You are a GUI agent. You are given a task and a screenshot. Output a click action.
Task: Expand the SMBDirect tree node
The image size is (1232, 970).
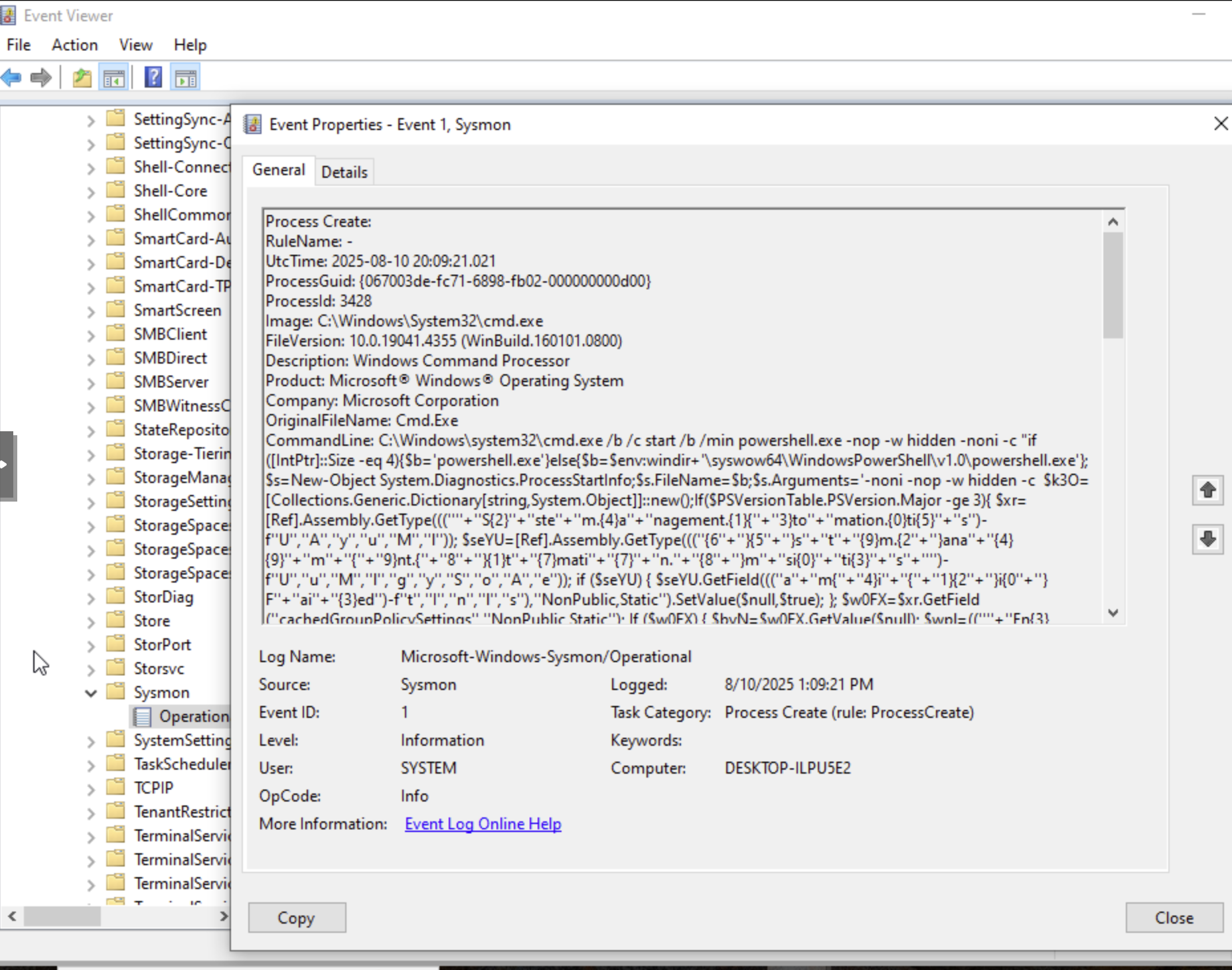pos(91,359)
